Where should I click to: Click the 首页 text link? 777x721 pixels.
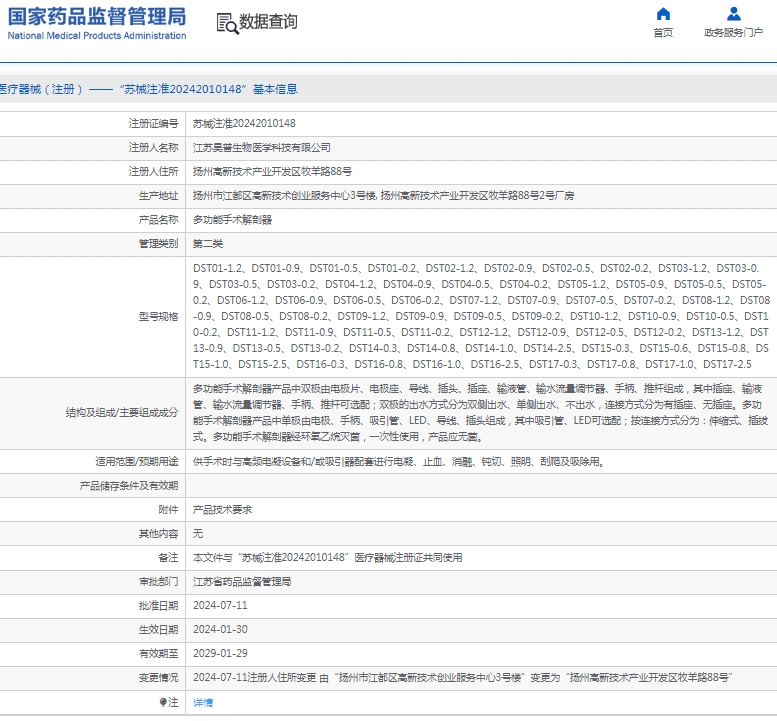tap(663, 33)
